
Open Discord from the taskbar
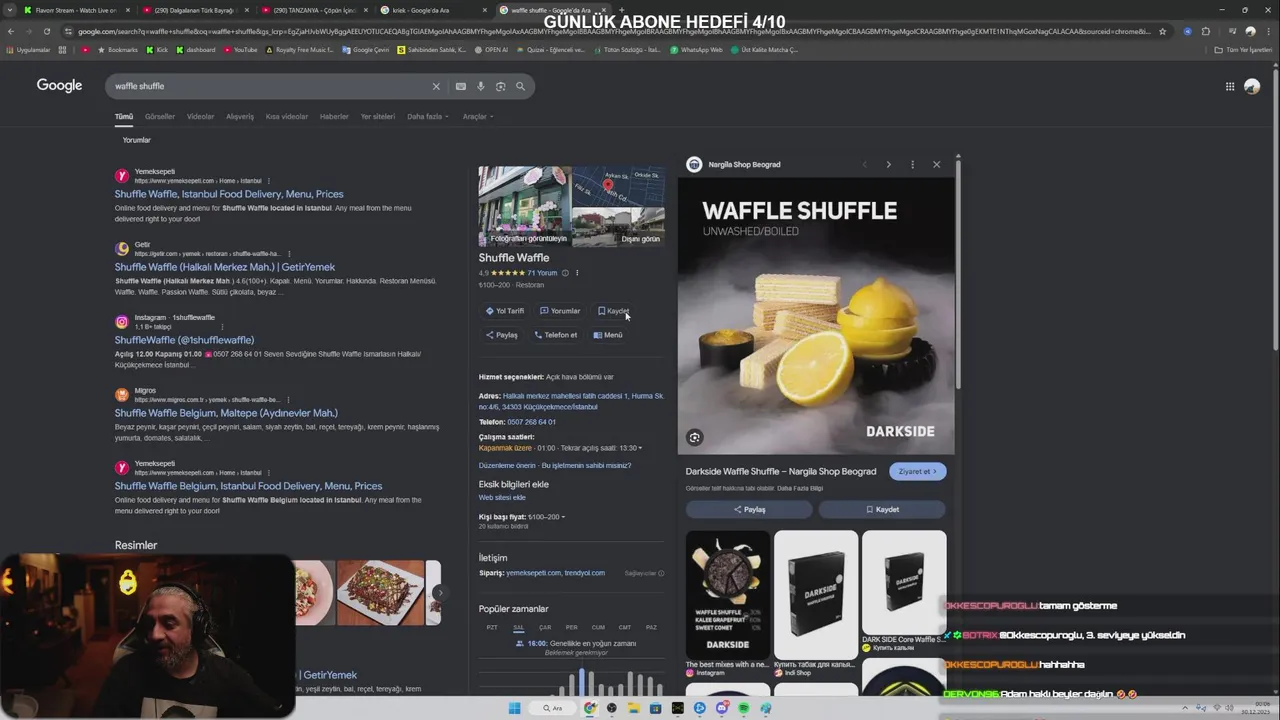(722, 708)
